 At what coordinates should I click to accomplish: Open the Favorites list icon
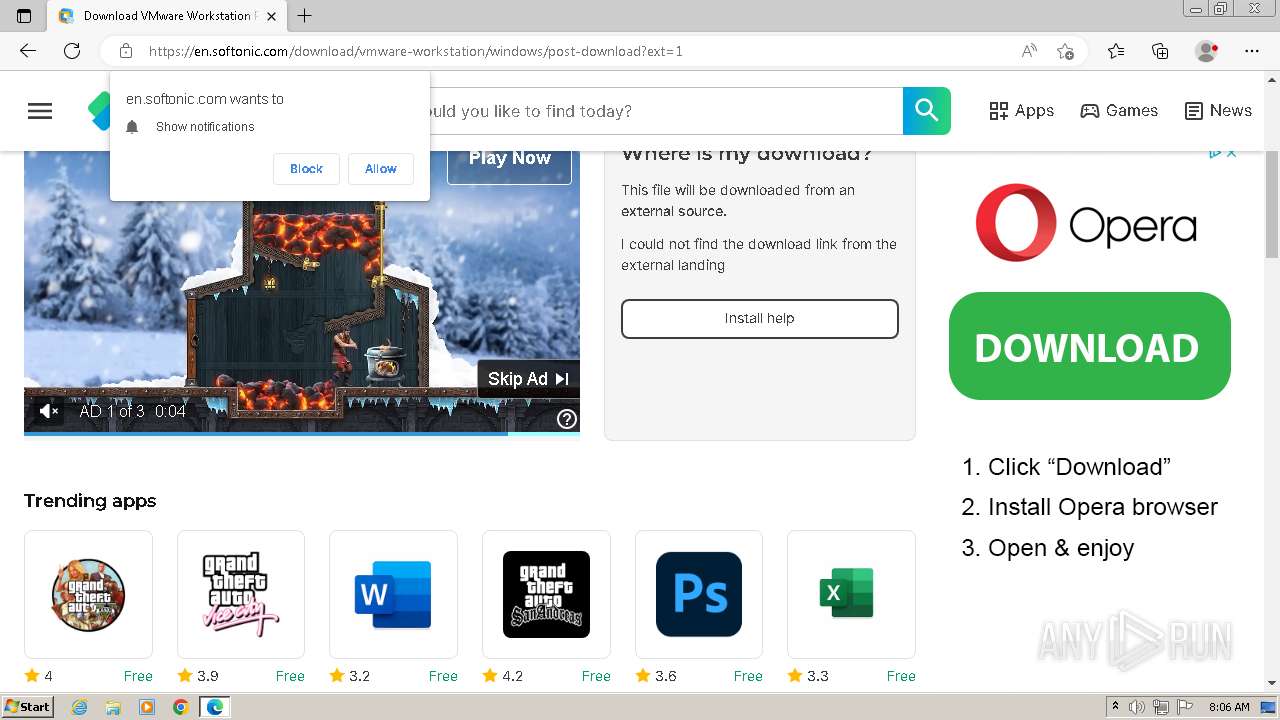(1116, 51)
